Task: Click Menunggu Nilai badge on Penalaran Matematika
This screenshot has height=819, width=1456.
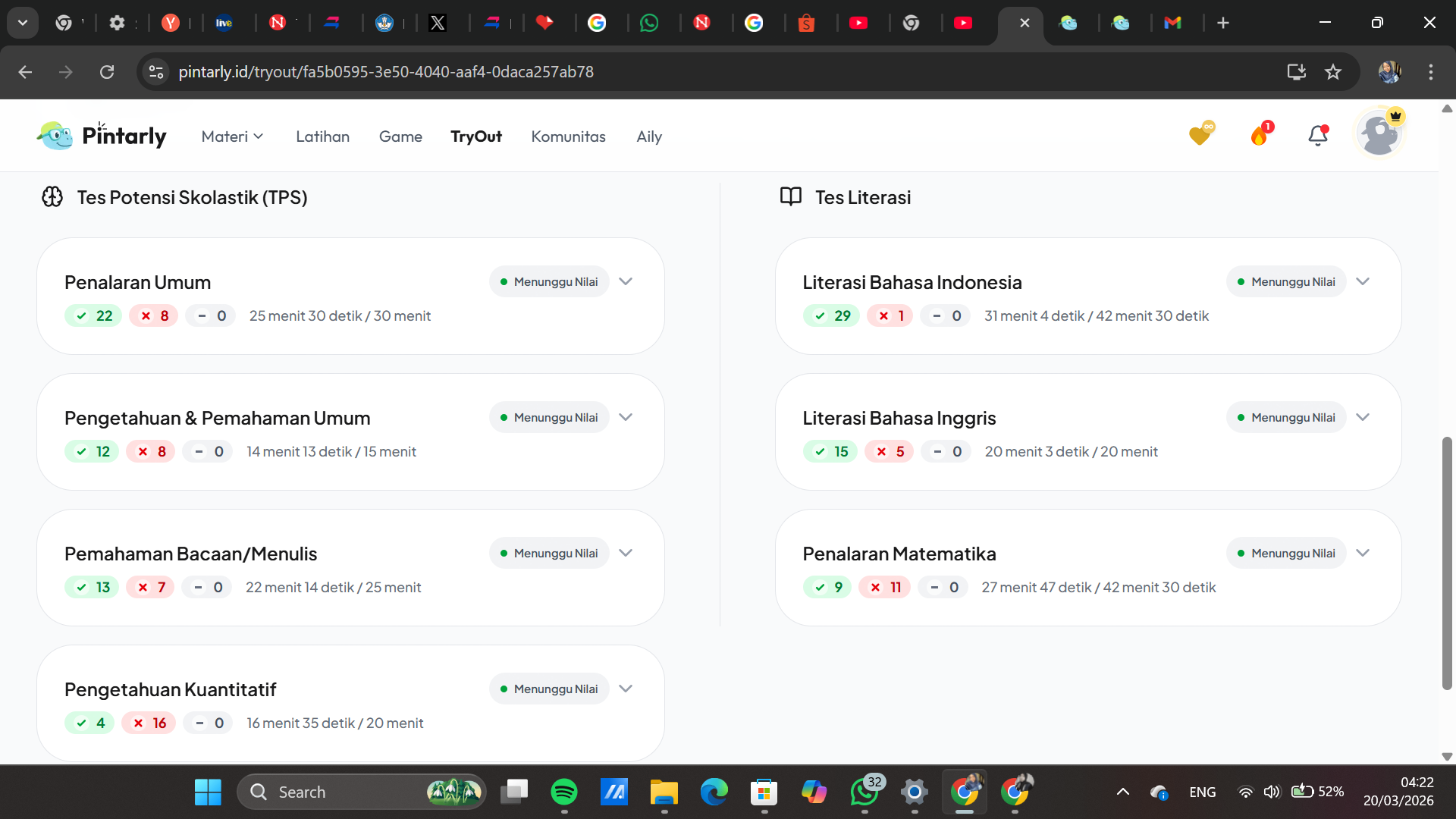Action: pyautogui.click(x=1286, y=553)
